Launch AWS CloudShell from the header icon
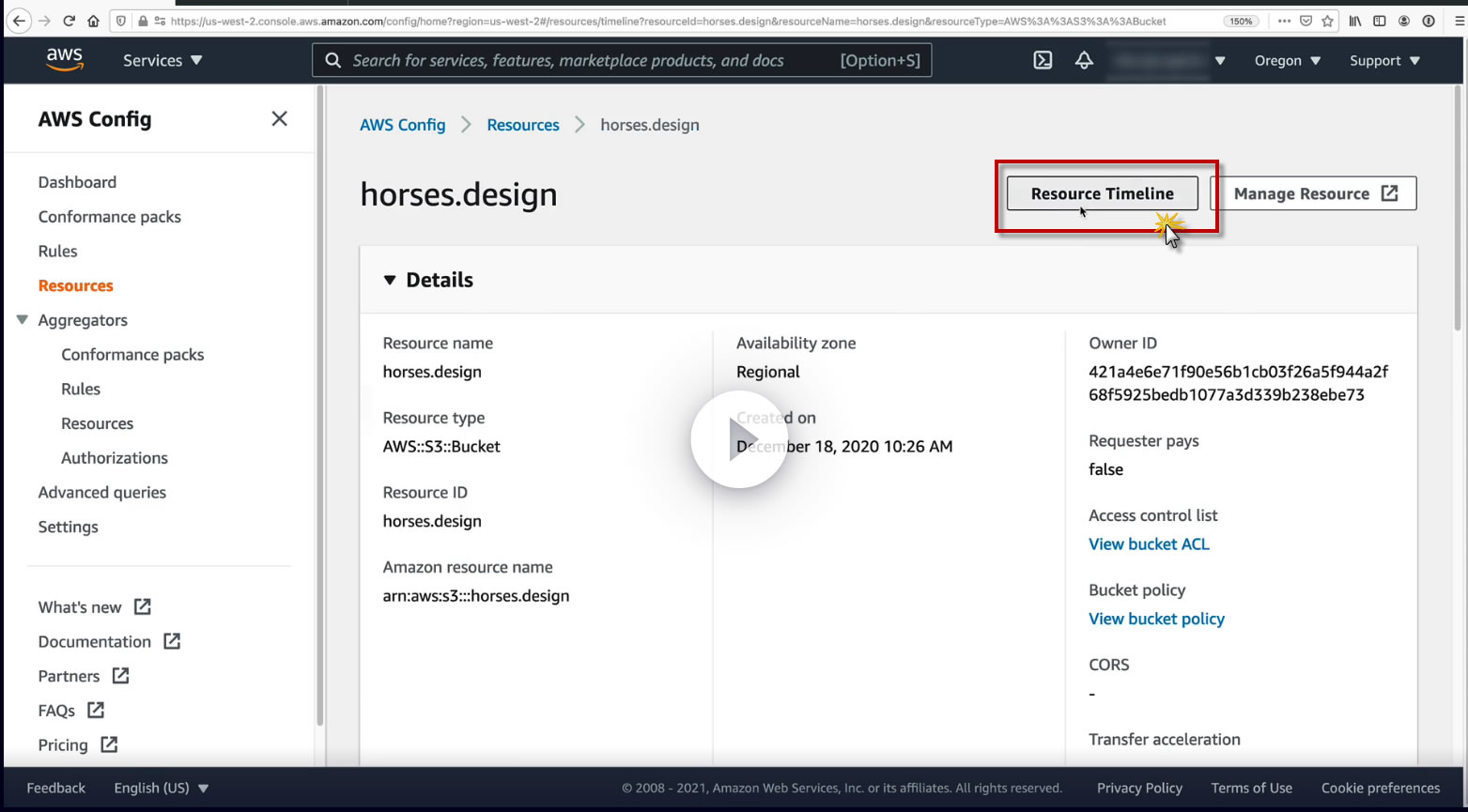Screen dimensions: 1468x812 (x=1043, y=60)
